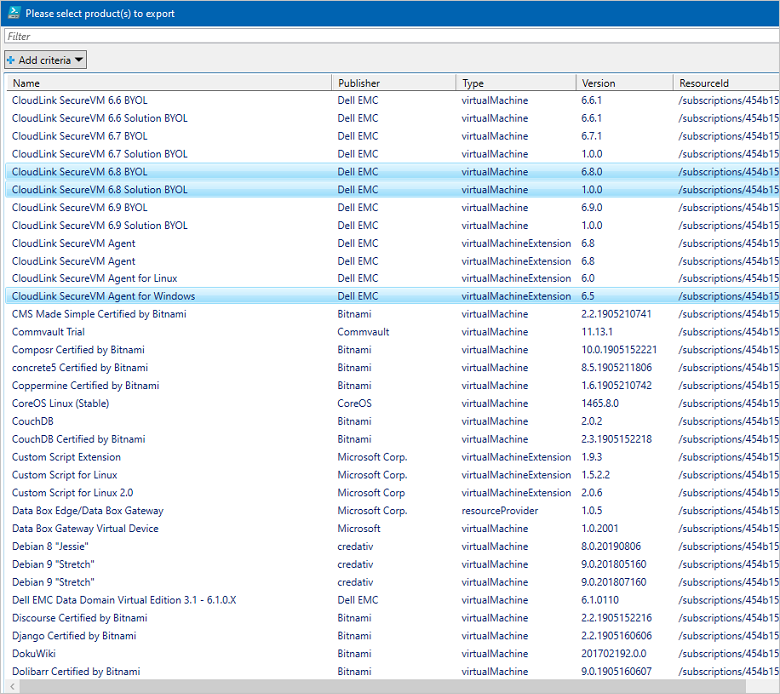Sort by the Type column header
The image size is (780, 694).
pos(516,83)
